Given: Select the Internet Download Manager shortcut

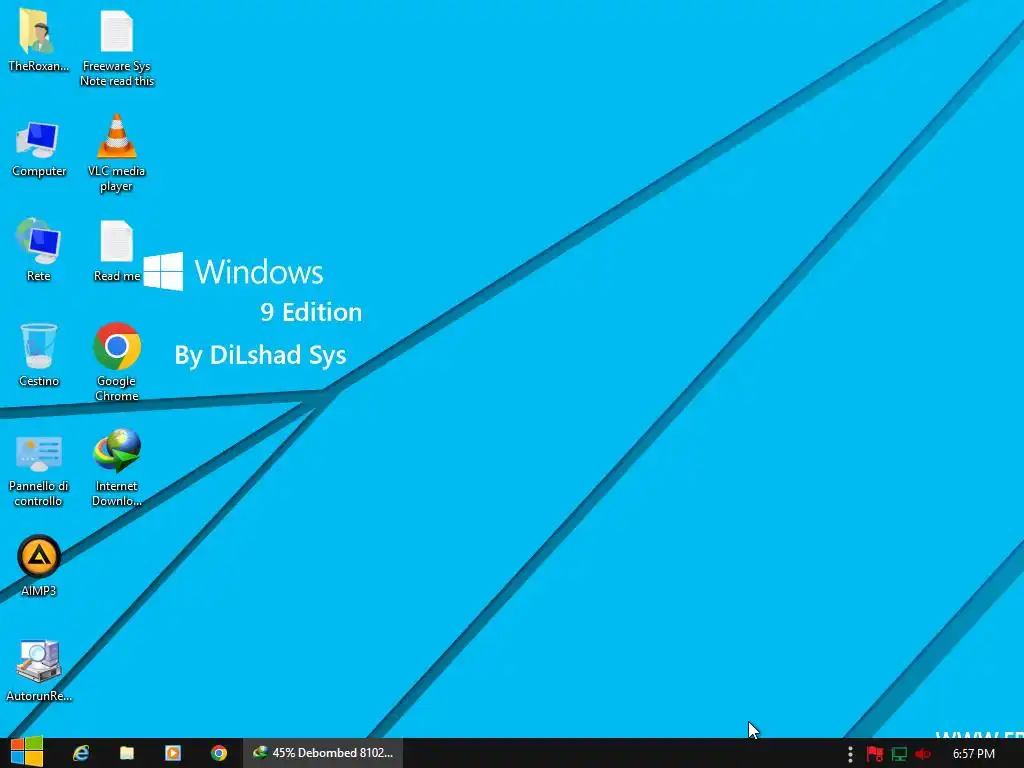Looking at the screenshot, I should 116,468.
